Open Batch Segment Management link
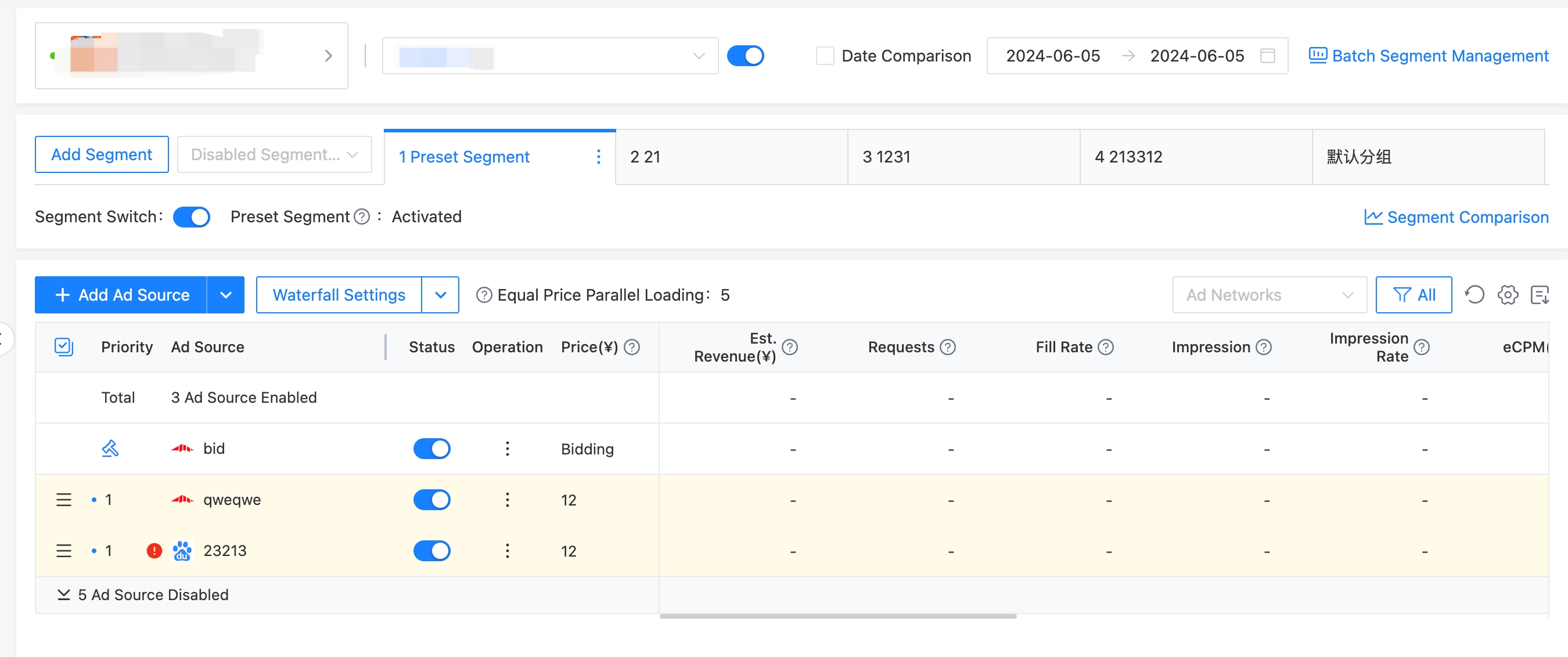The width and height of the screenshot is (1568, 657). [x=1428, y=56]
